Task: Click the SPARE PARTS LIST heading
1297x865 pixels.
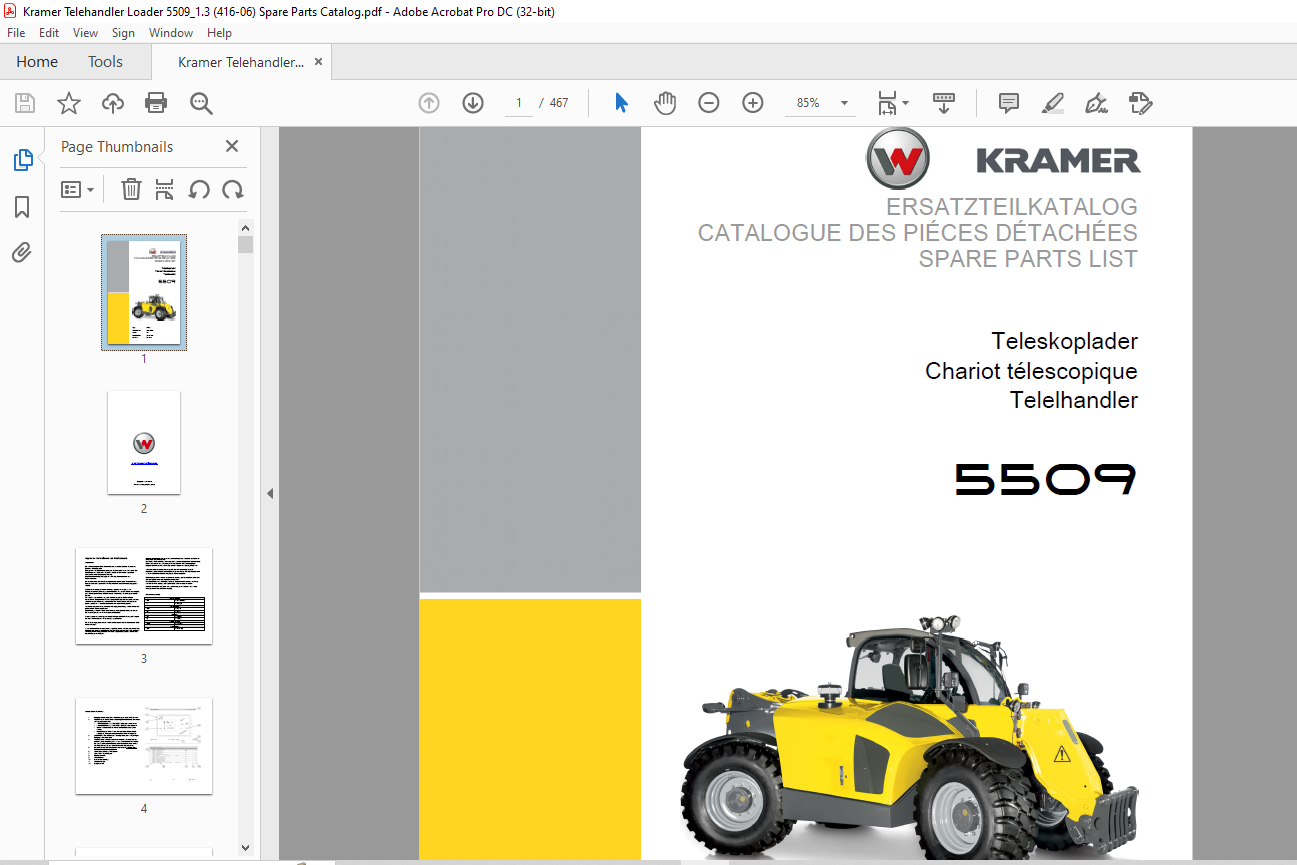Action: click(1028, 259)
